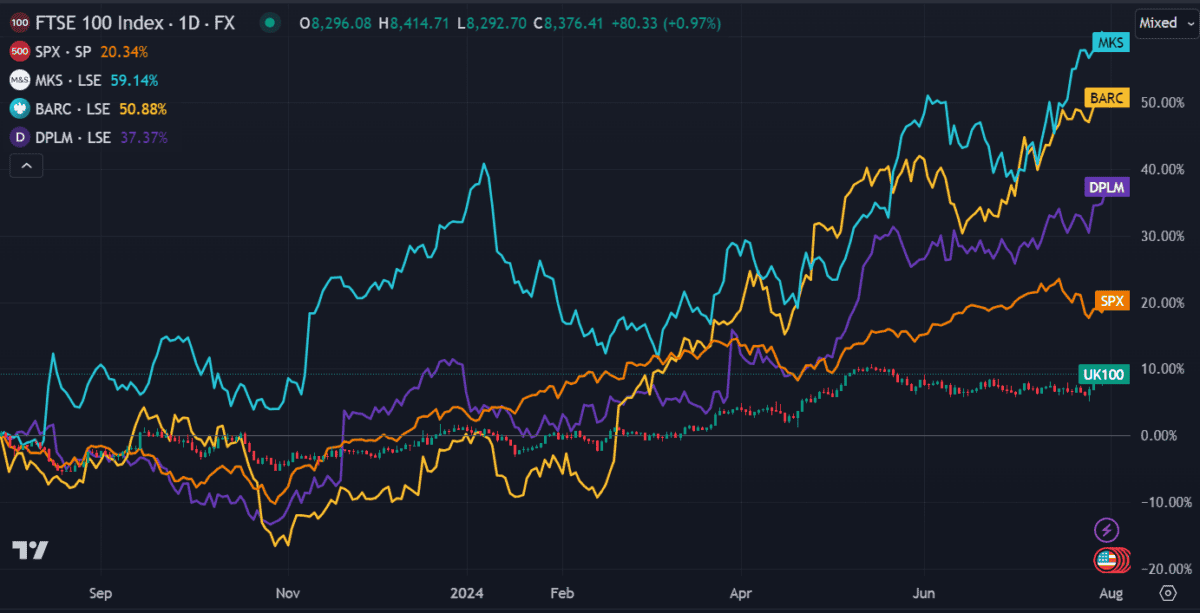Click the FTSE 100 symbol logo icon
The width and height of the screenshot is (1200, 613).
click(x=19, y=22)
